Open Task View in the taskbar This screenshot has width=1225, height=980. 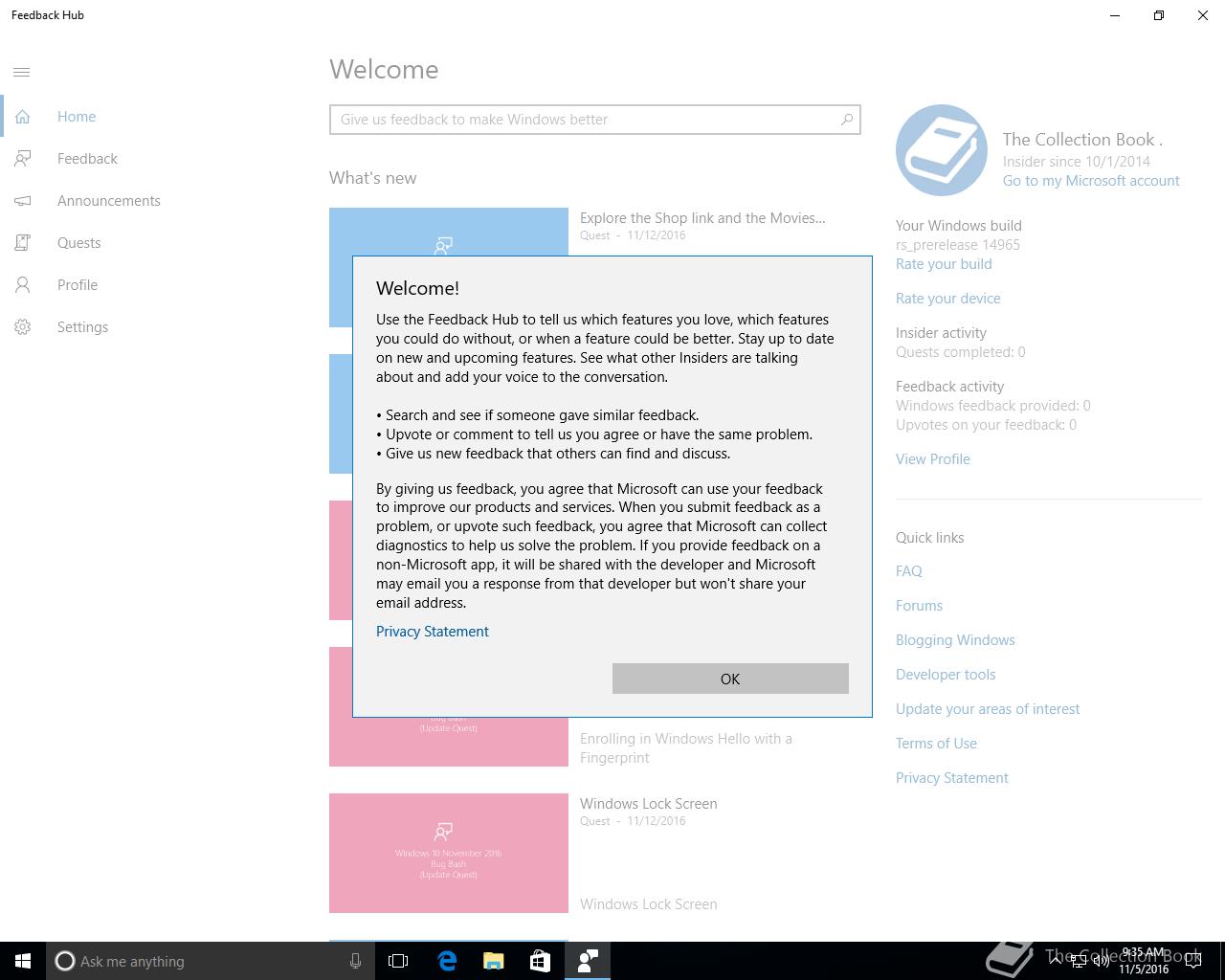[398, 961]
